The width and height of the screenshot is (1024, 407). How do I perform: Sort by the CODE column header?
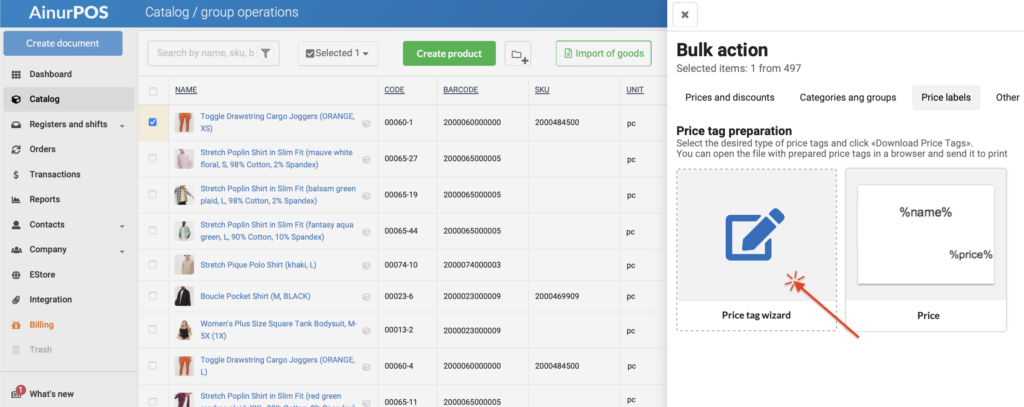tap(394, 90)
